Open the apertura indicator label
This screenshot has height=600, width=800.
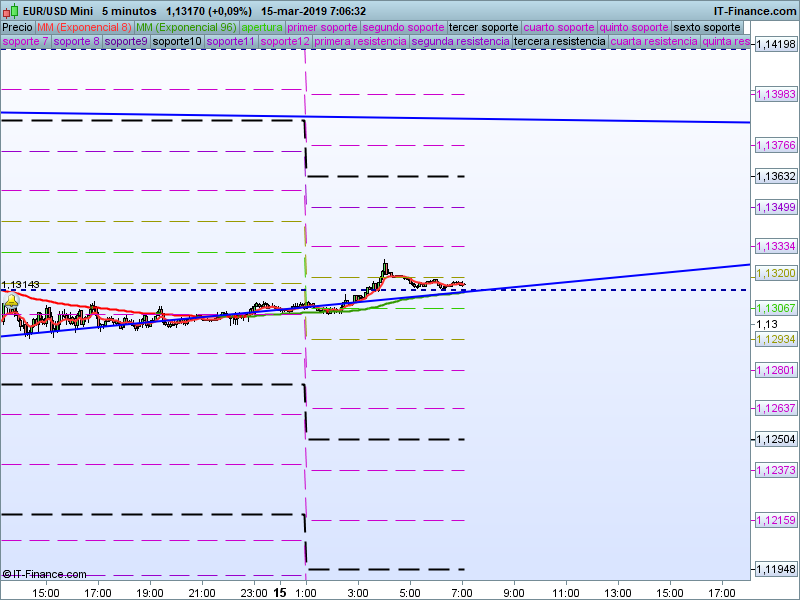pyautogui.click(x=262, y=27)
